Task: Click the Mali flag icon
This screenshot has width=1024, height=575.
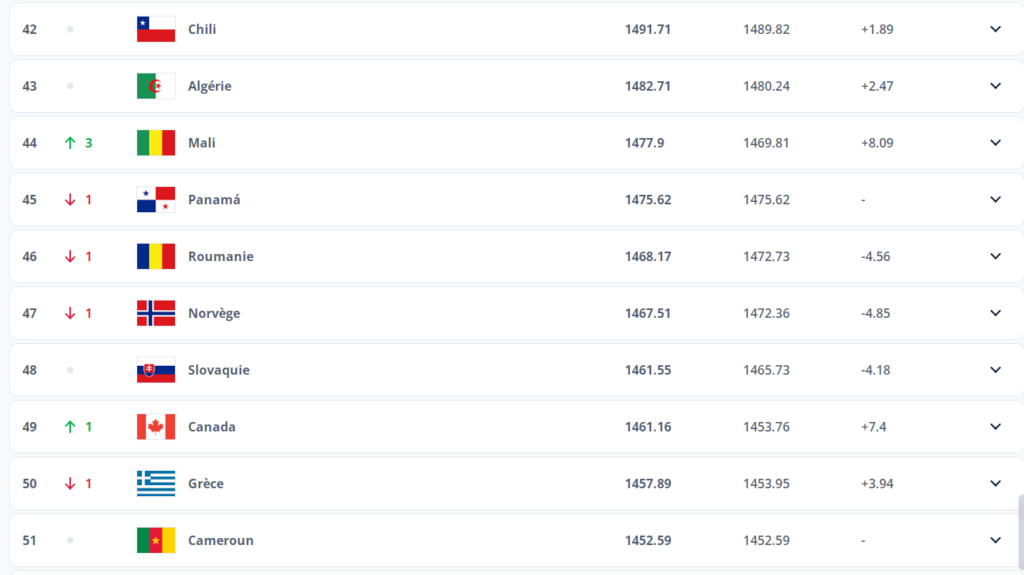Action: coord(156,143)
